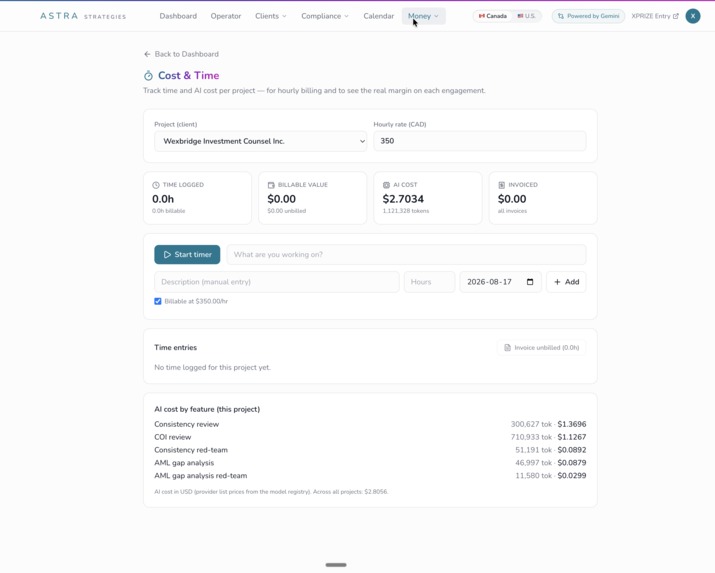Focus the Hourly rate (CAD) field
The height and width of the screenshot is (573, 715).
(x=480, y=141)
